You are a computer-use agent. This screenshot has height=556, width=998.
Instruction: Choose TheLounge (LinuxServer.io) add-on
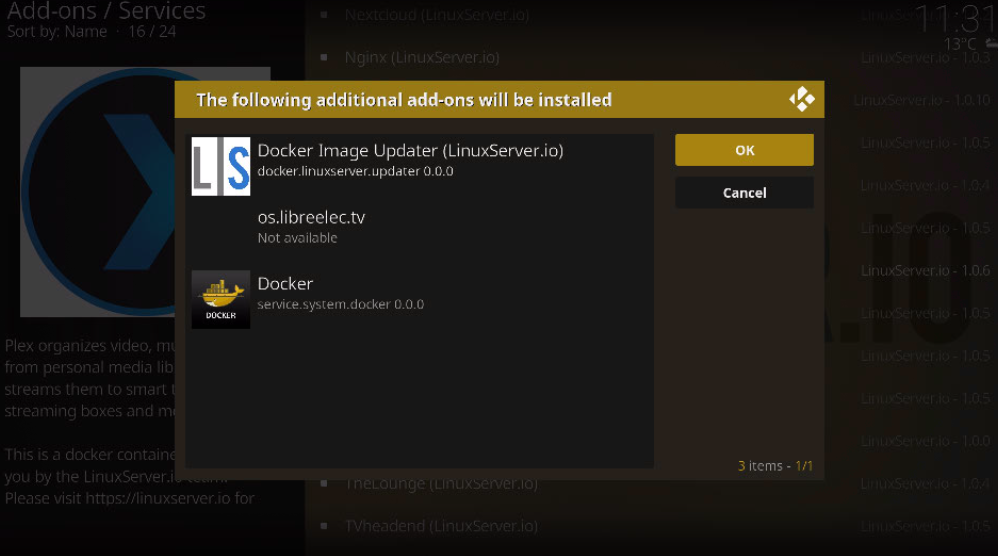(441, 484)
